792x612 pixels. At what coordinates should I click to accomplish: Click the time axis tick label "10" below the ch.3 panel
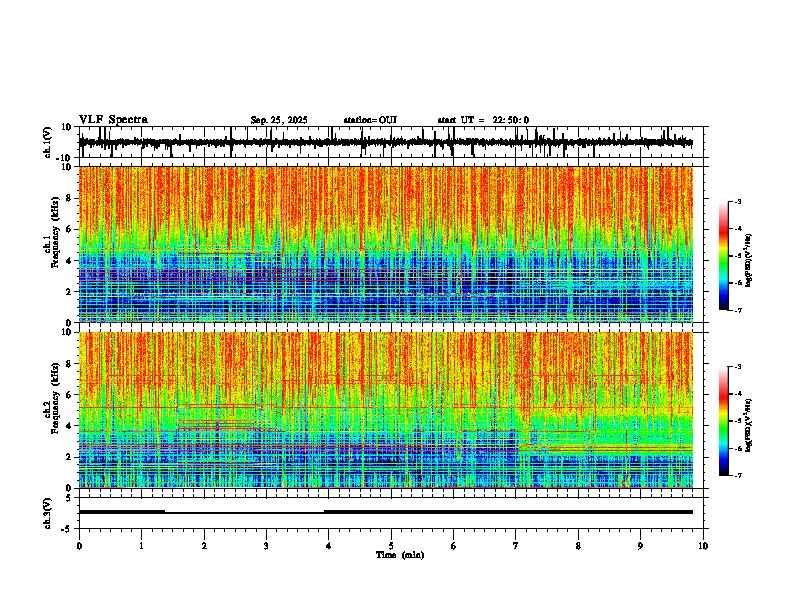(x=703, y=546)
